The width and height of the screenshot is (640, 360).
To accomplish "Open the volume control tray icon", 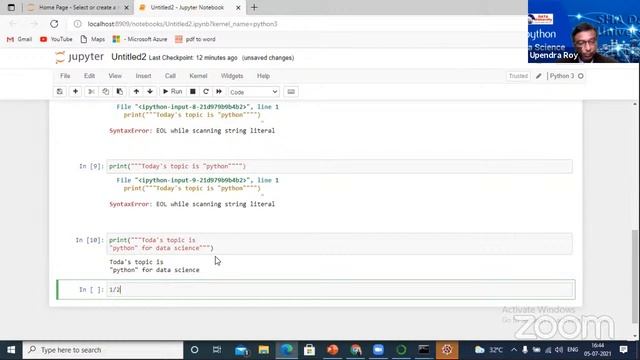I will coord(559,350).
